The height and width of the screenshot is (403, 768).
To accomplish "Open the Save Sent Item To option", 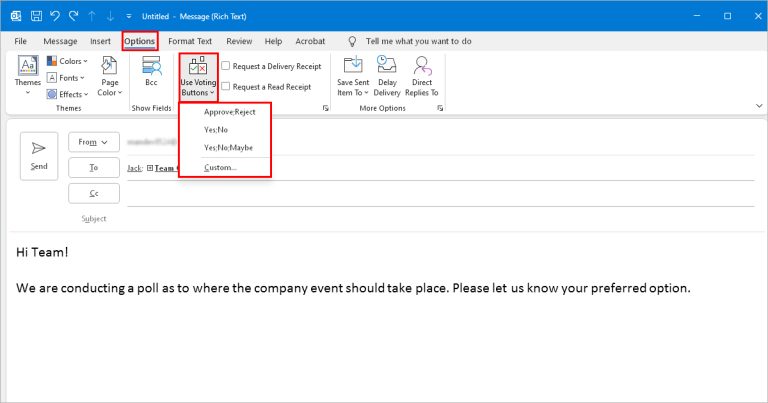I will (x=353, y=74).
